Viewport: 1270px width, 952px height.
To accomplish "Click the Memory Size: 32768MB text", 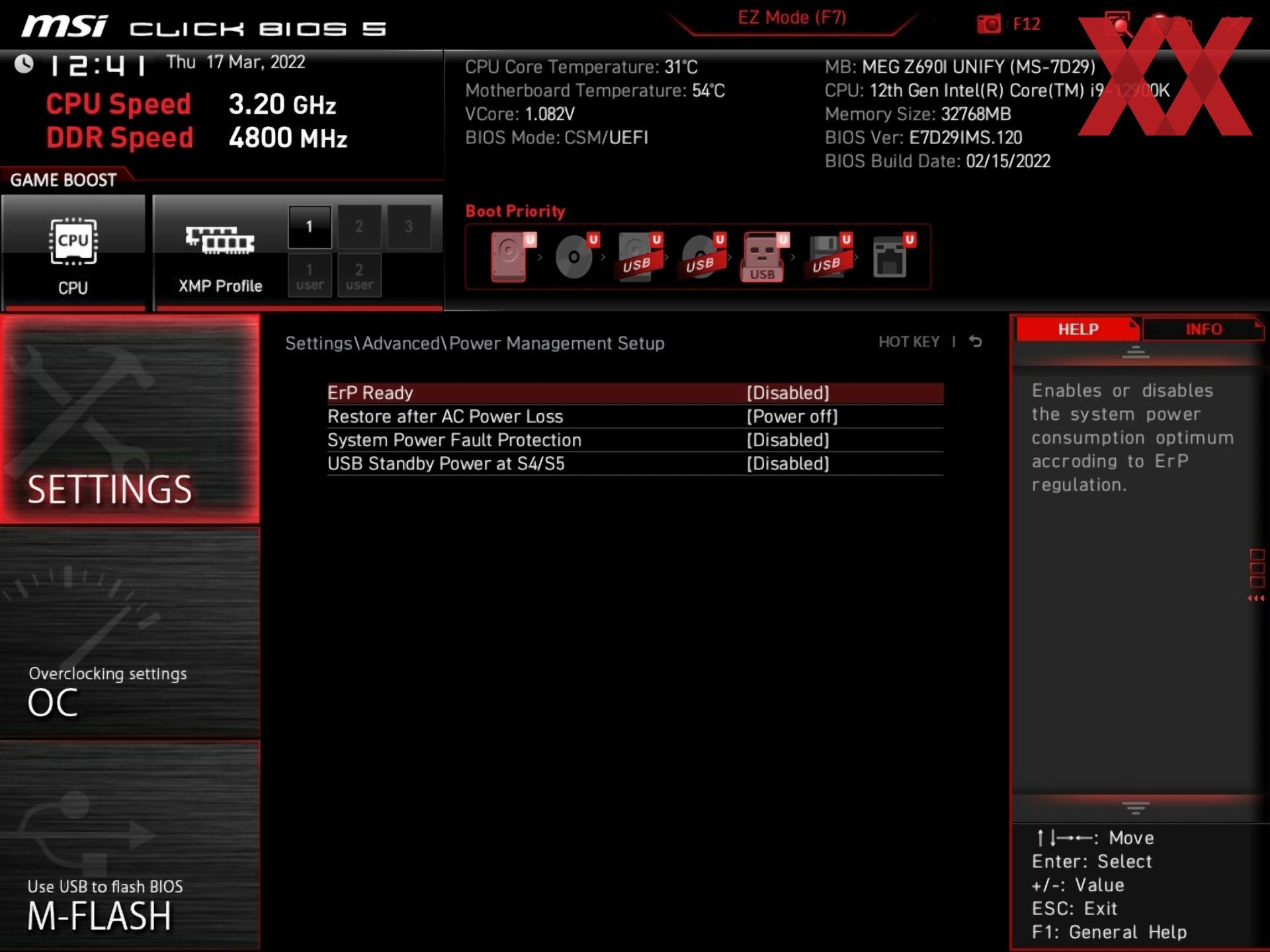I will tap(918, 114).
